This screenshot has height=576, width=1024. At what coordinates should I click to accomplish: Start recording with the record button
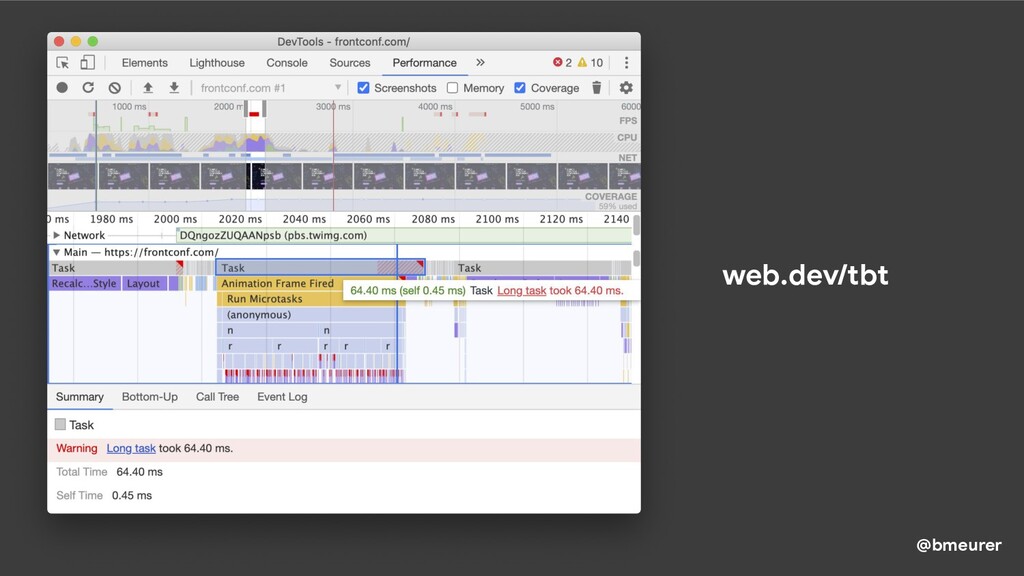point(62,88)
